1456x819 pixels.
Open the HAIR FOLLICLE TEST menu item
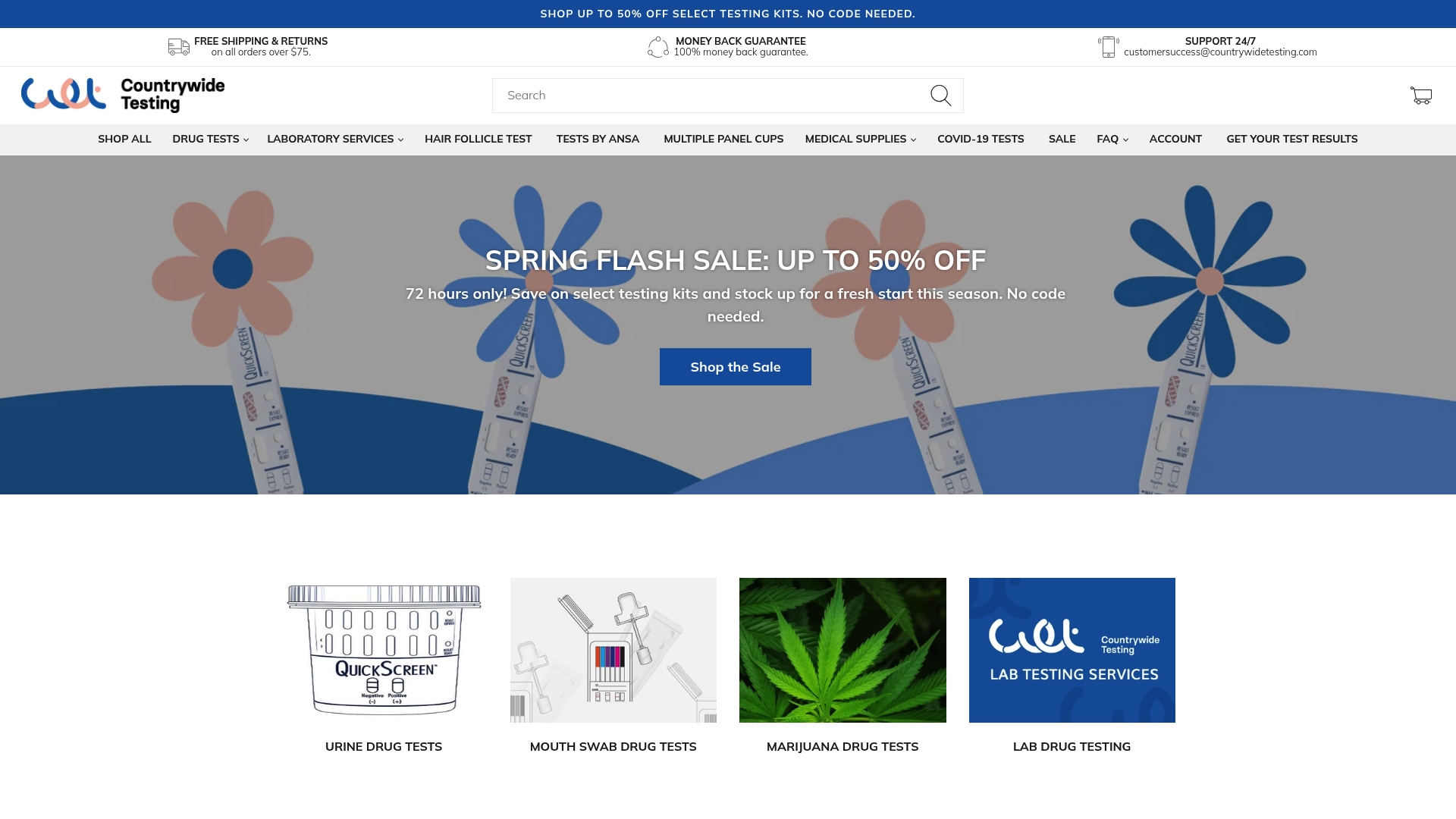coord(479,139)
